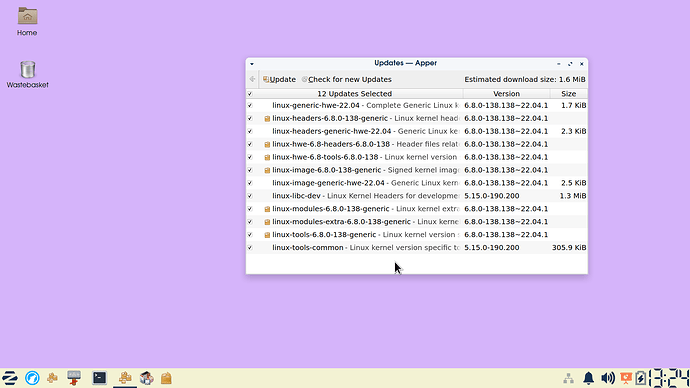Click the 1.3 MiB size value

pyautogui.click(x=573, y=196)
